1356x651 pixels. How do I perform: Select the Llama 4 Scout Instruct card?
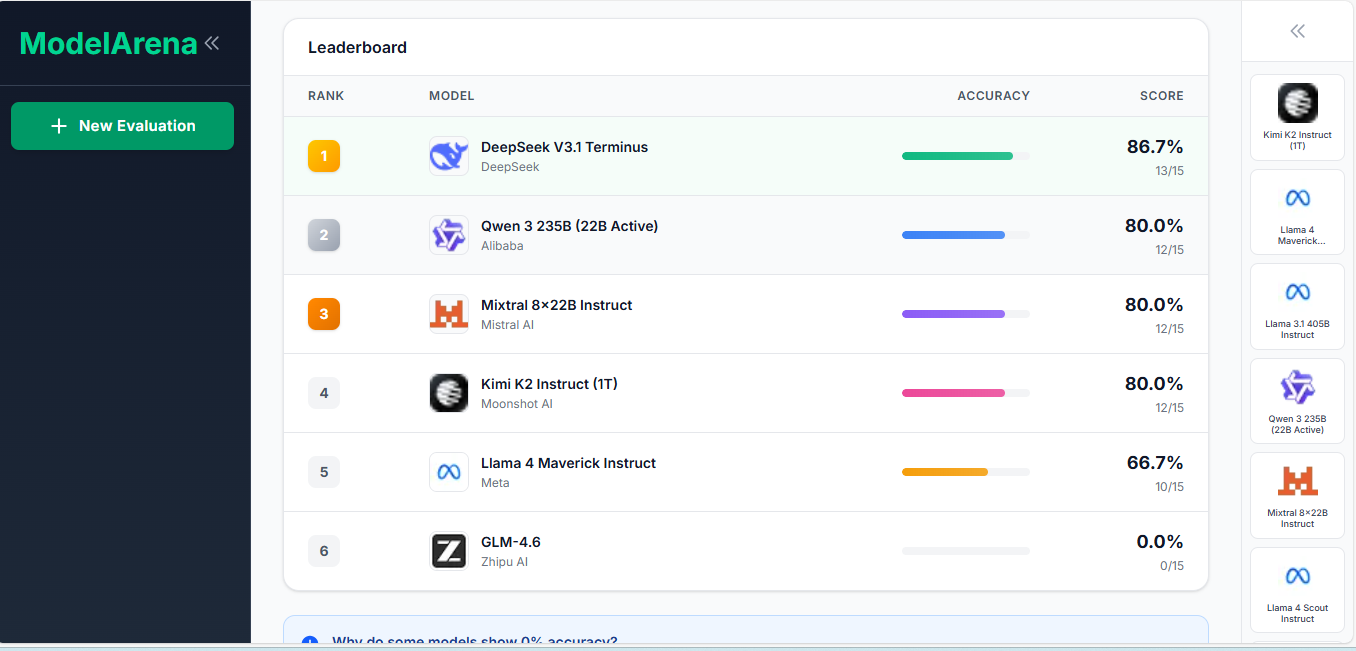click(x=1297, y=590)
